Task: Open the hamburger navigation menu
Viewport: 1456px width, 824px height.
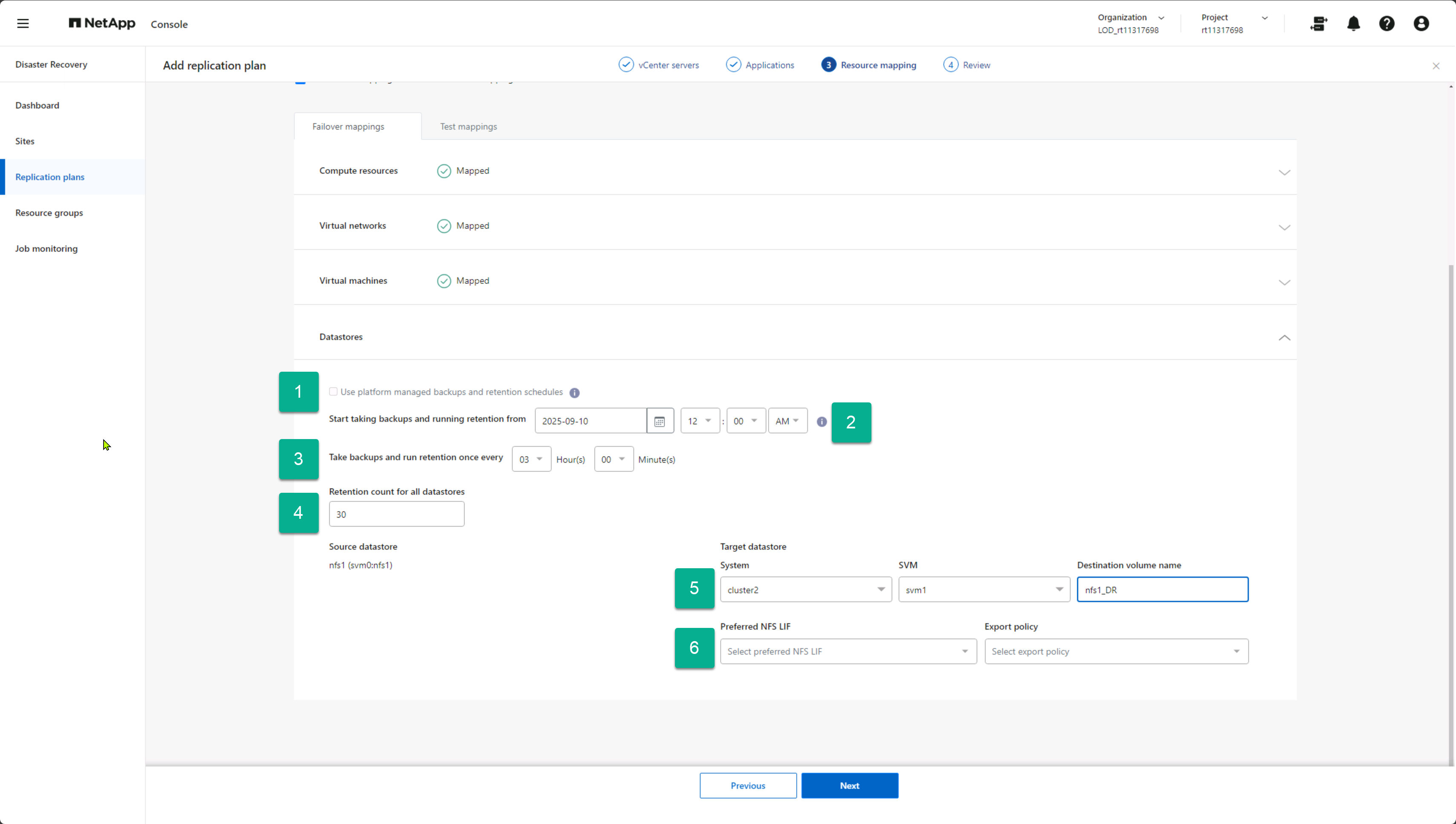Action: (23, 23)
